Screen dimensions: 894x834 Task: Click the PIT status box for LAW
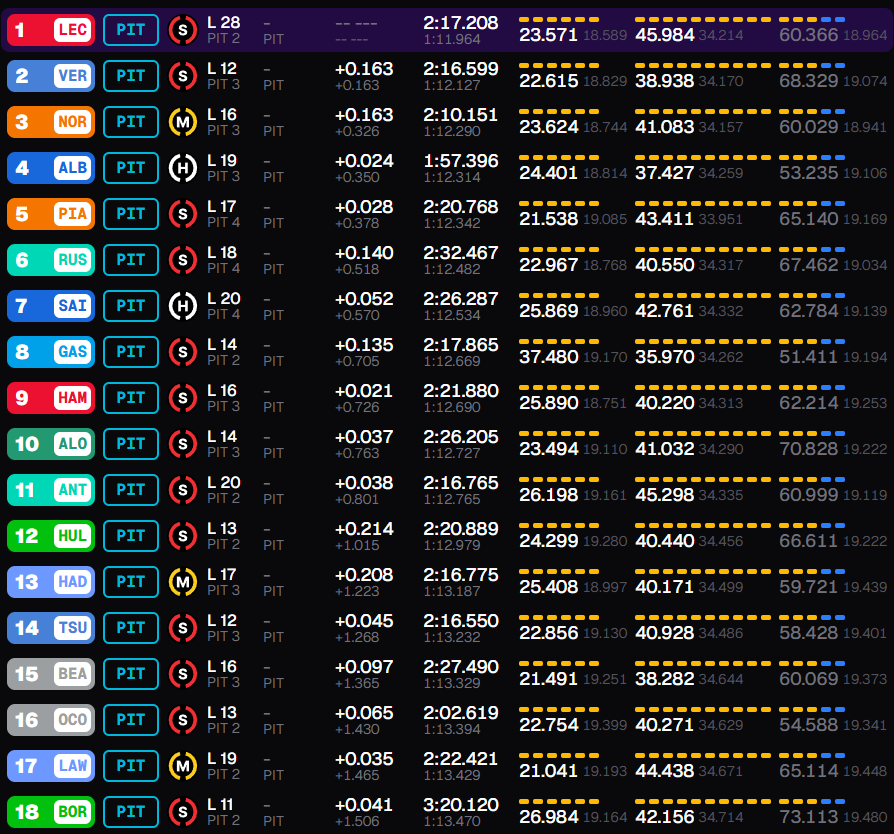(131, 766)
